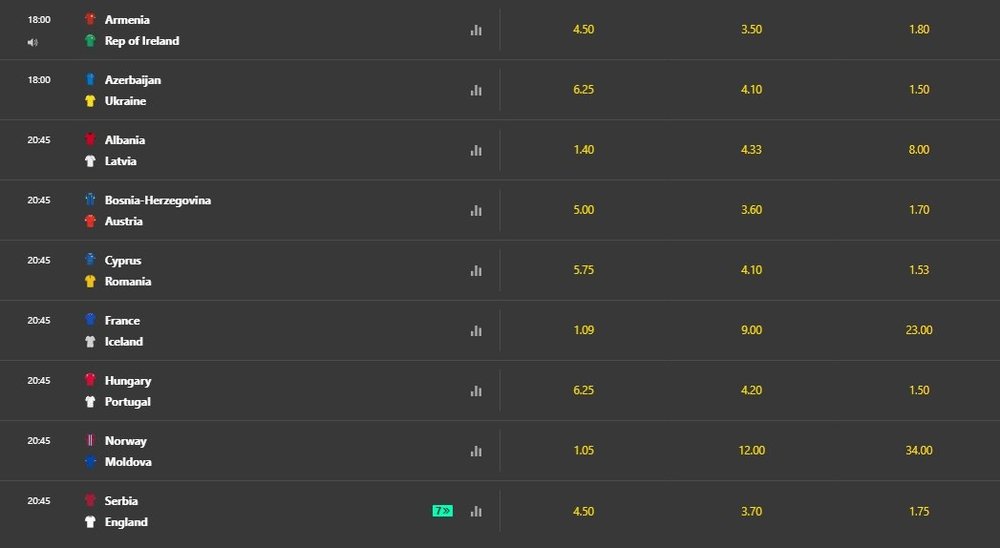
Task: Select Norway win odds 1.05
Action: pos(584,450)
